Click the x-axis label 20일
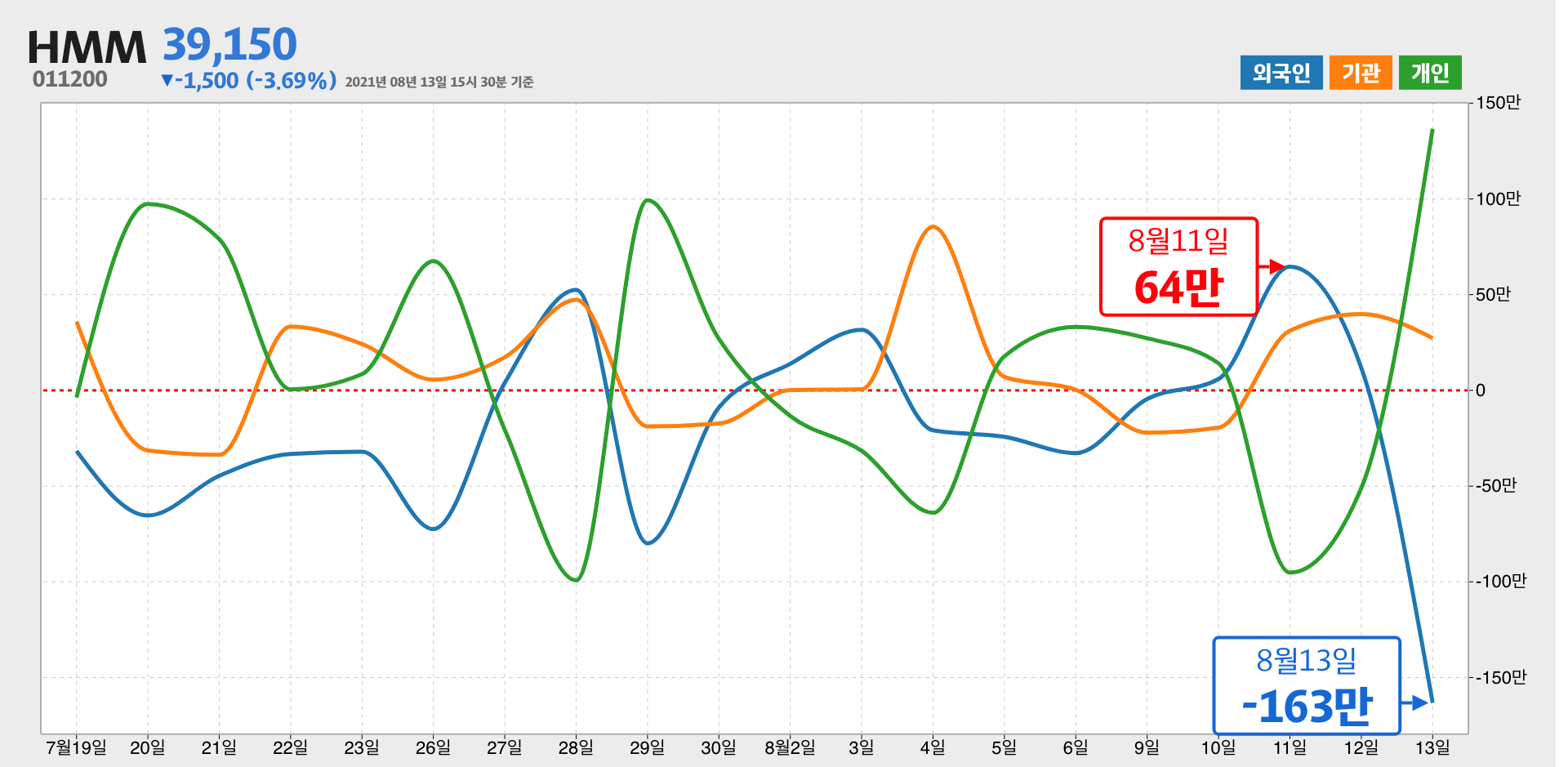1568x767 pixels. coord(148,747)
